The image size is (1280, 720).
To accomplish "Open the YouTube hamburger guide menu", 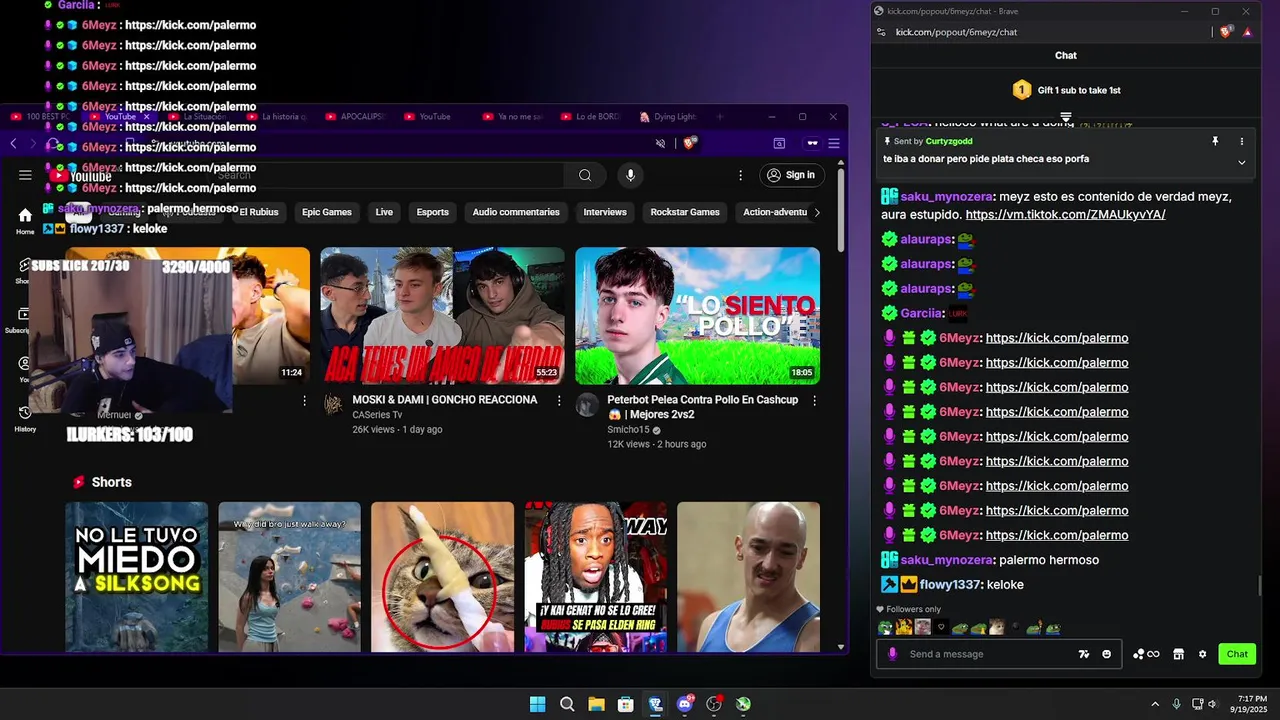I will click(25, 175).
